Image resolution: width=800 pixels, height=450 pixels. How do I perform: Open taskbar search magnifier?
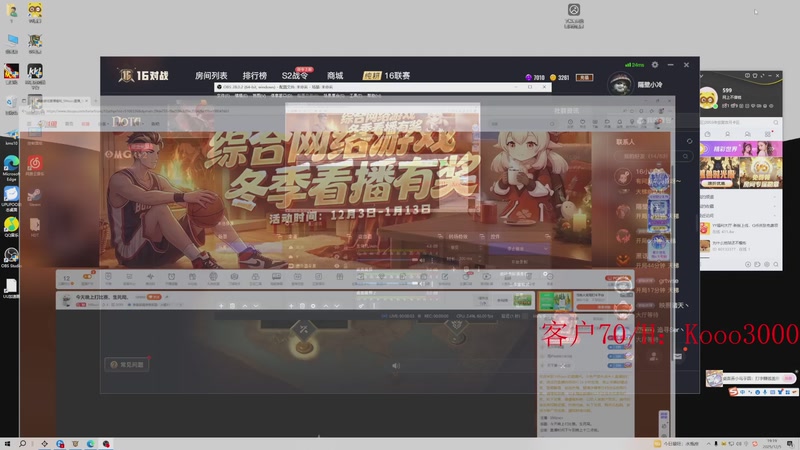(22, 444)
